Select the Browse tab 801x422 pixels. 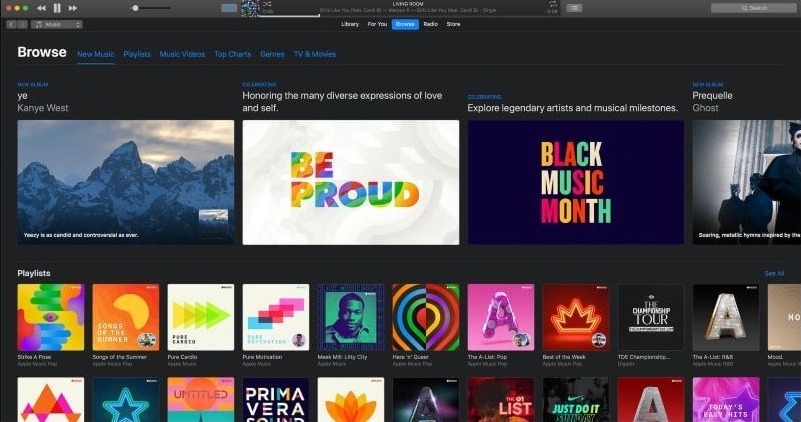pyautogui.click(x=405, y=24)
